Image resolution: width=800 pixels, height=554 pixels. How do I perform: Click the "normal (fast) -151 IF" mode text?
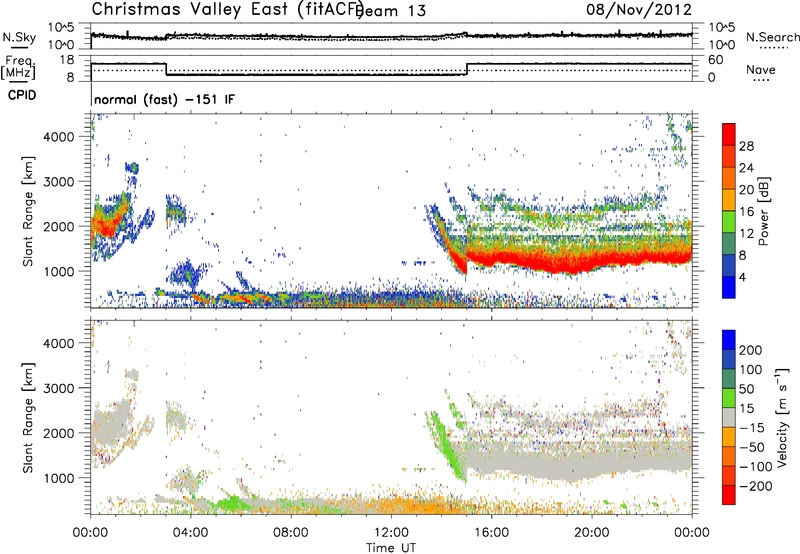pyautogui.click(x=164, y=99)
